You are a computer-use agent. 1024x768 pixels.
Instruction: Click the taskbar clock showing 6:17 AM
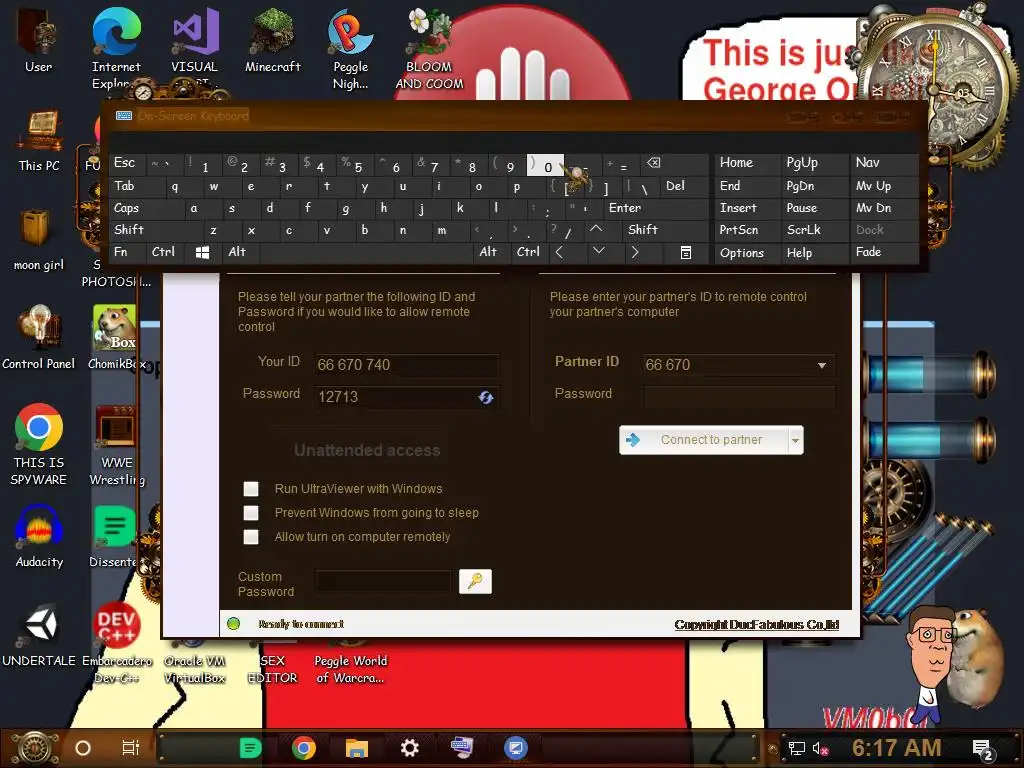pyautogui.click(x=896, y=748)
